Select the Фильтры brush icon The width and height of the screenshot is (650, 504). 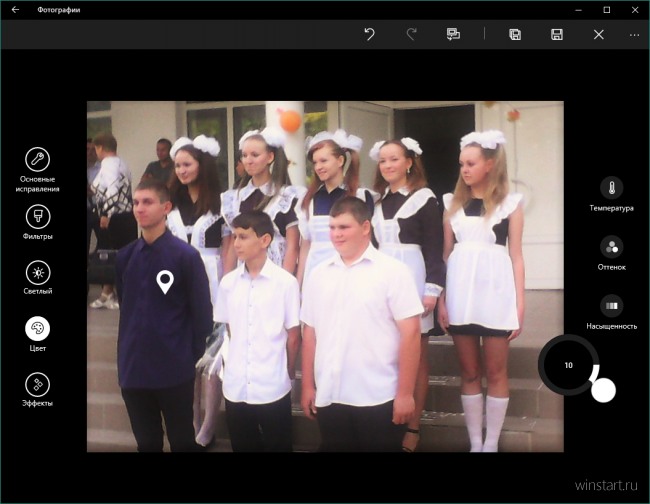coord(38,216)
